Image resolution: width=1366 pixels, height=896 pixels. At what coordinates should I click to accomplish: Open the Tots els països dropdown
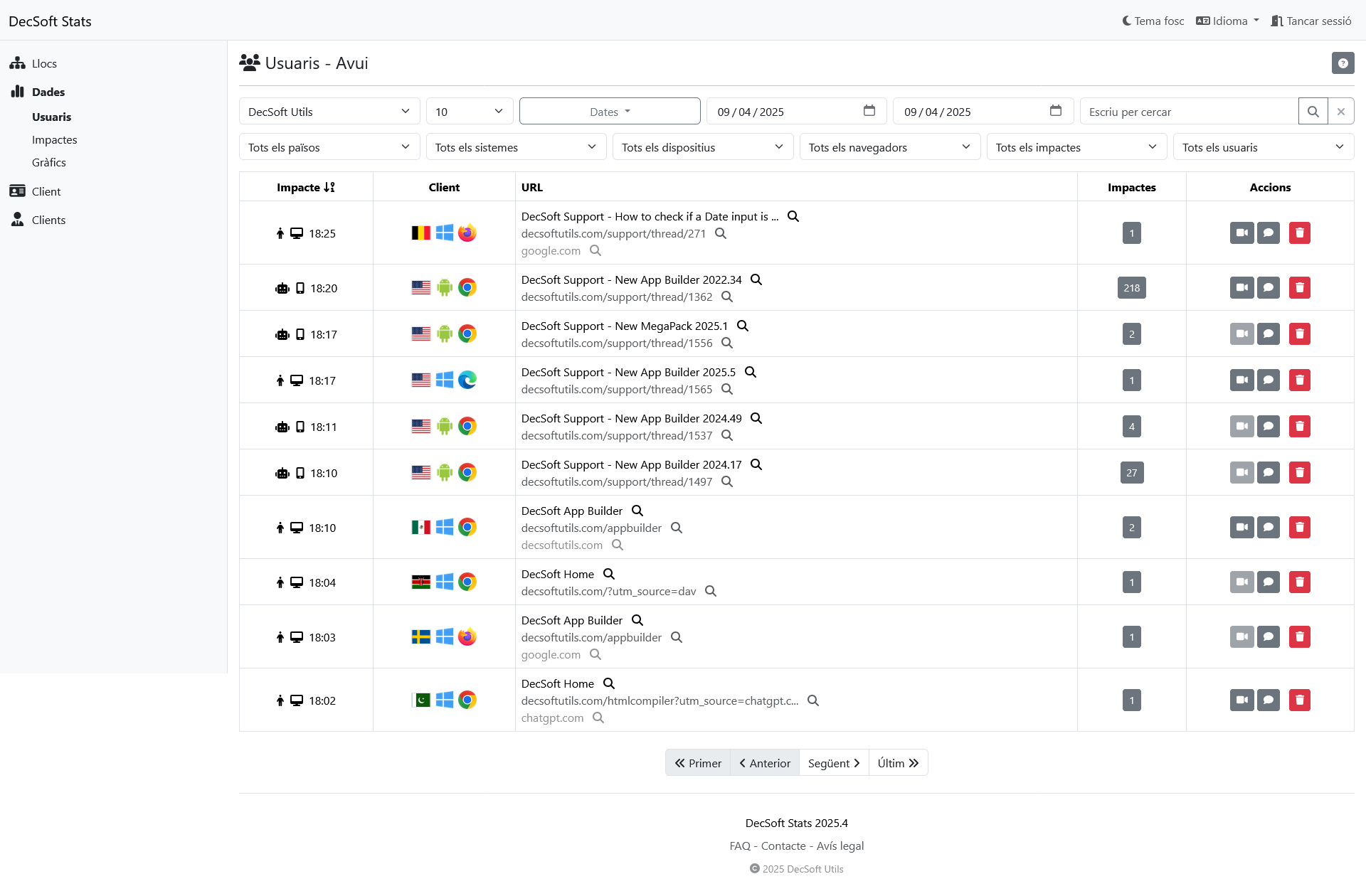[329, 147]
